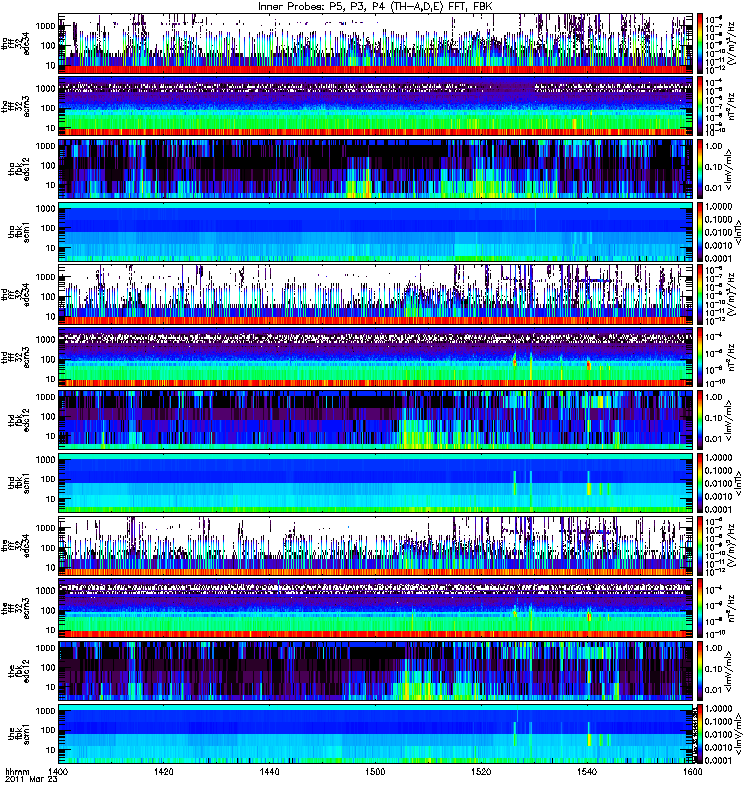Click the '1.00' color scale value of thd edc12

713,397
